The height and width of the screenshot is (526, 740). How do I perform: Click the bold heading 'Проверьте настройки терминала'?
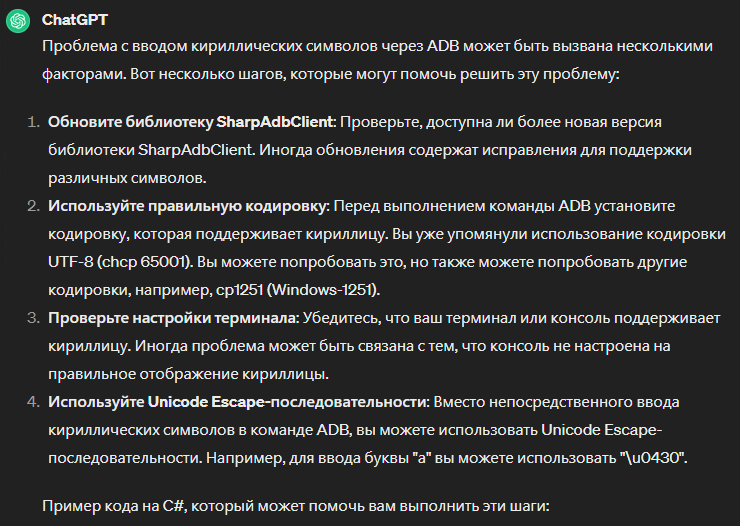pyautogui.click(x=173, y=317)
